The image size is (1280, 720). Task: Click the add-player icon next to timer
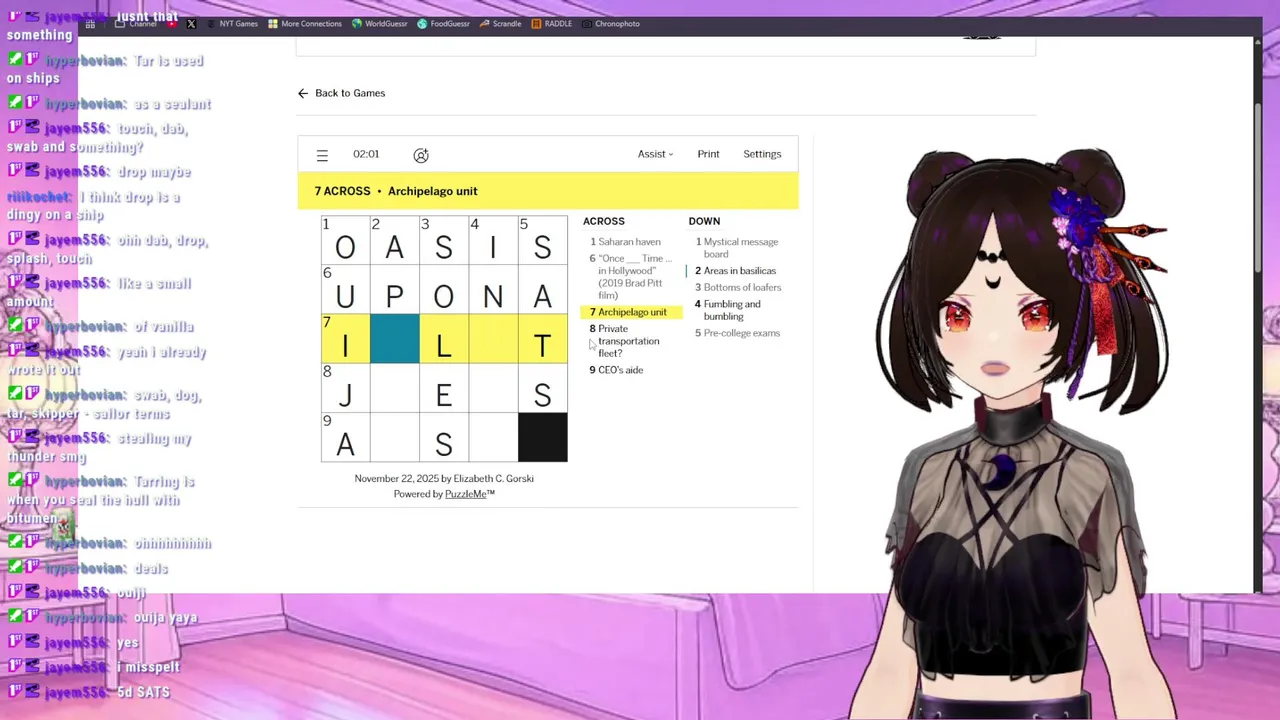coord(421,155)
